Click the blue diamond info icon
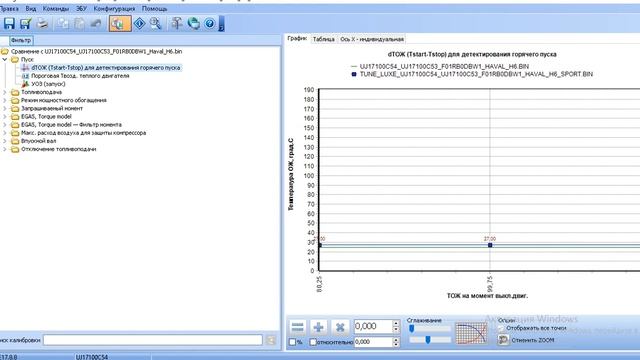The image size is (640, 360). [x=140, y=24]
